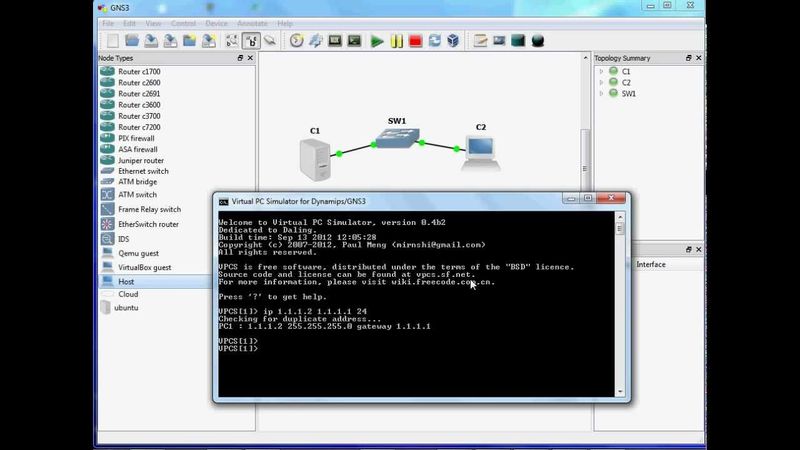Select the add a link cable tool
The width and height of the screenshot is (800, 450).
(270, 41)
